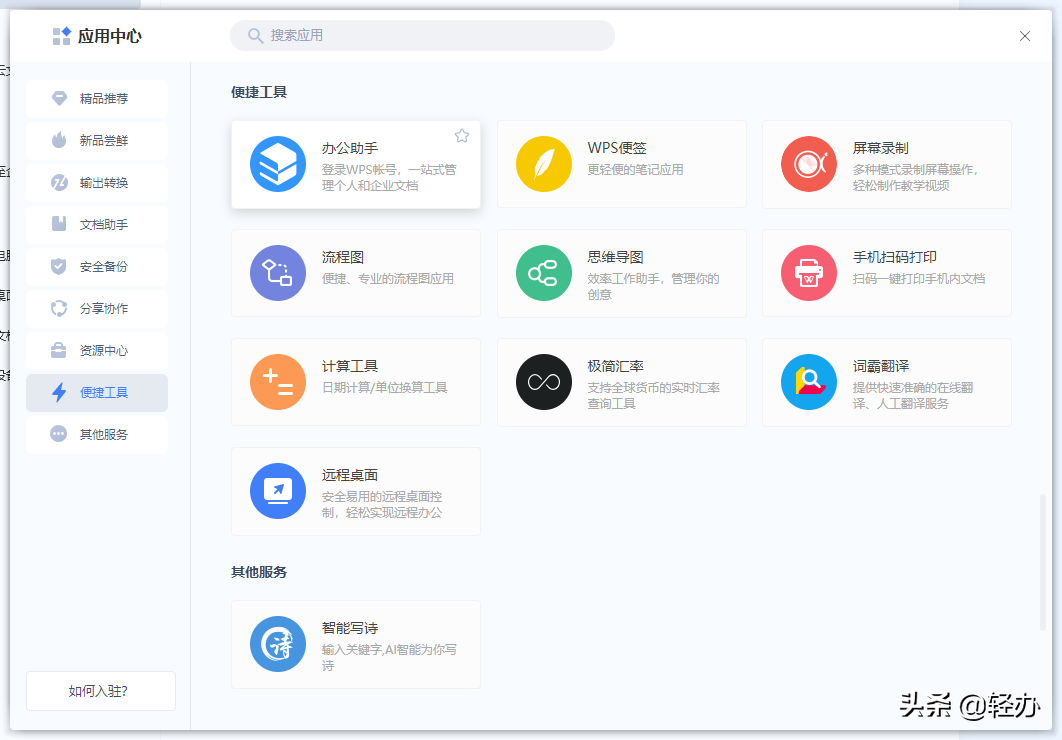This screenshot has height=740, width=1062.
Task: Open the 词霸翻译 icon
Action: pyautogui.click(x=809, y=382)
